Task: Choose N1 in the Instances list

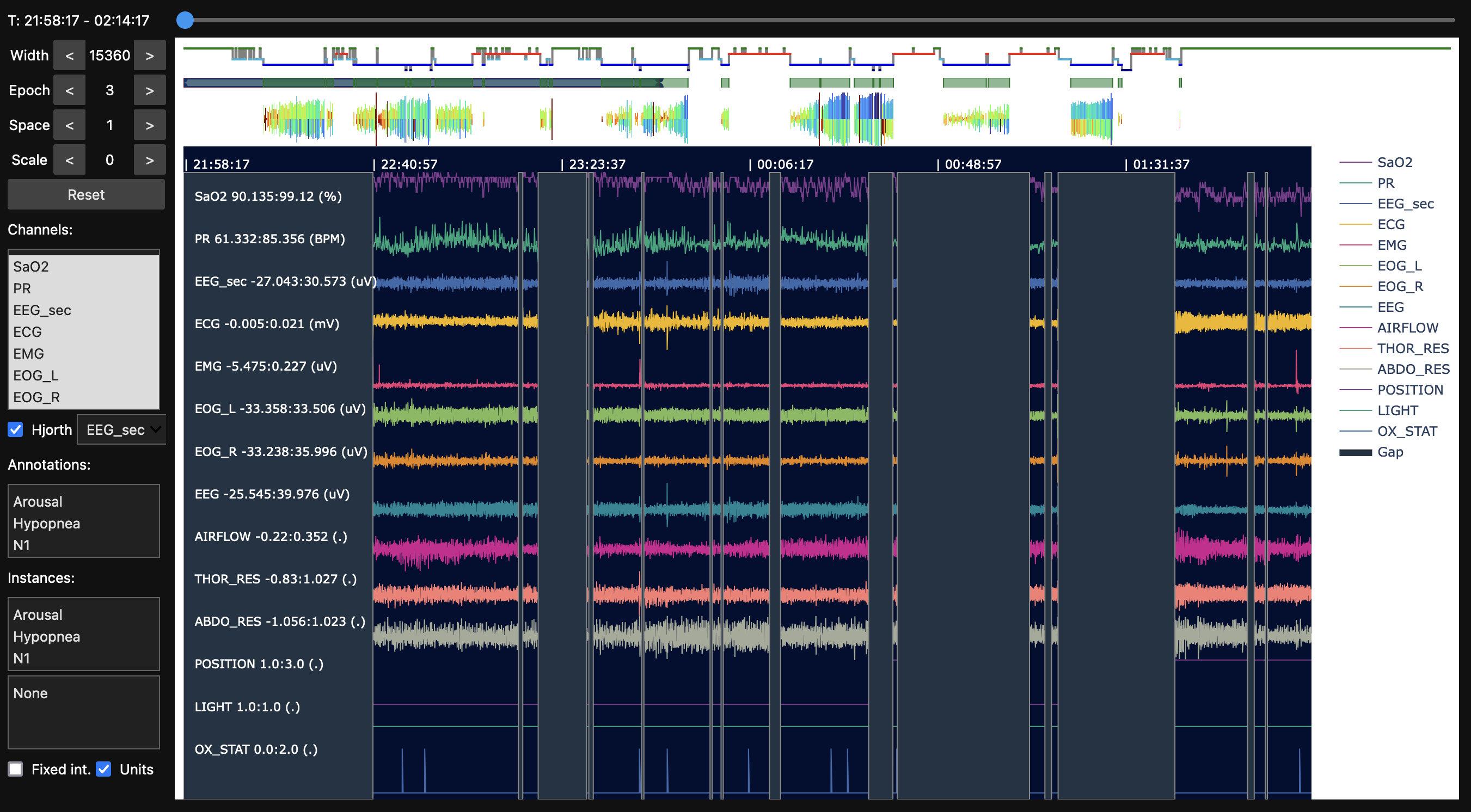Action: pyautogui.click(x=22, y=658)
